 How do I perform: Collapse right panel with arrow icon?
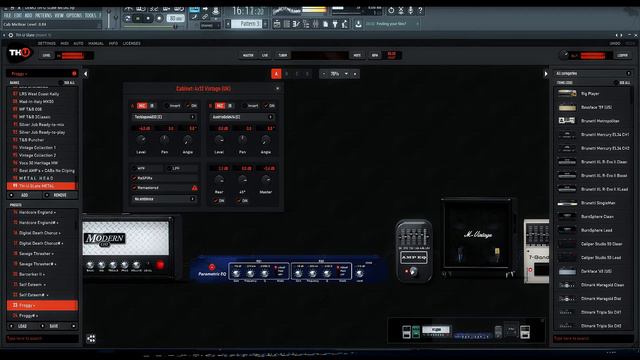click(546, 74)
